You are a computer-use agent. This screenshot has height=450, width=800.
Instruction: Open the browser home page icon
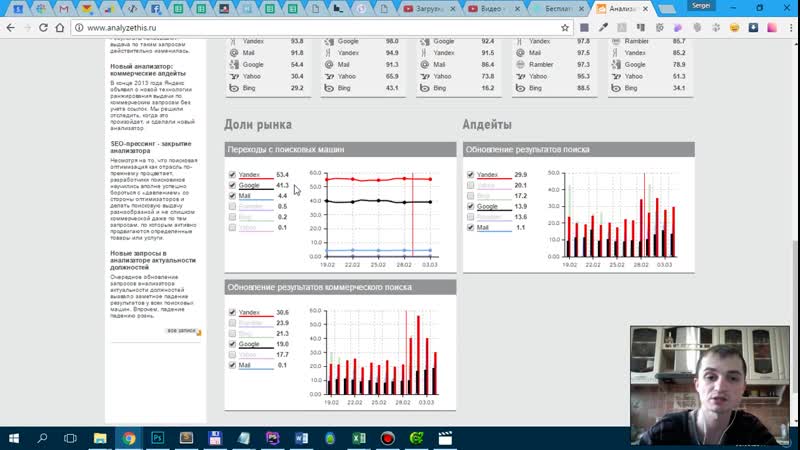60,28
